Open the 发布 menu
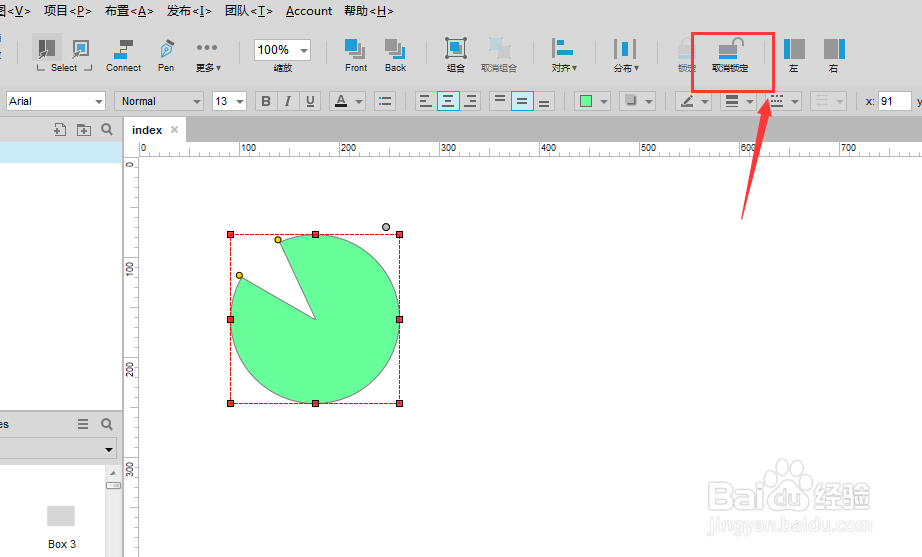 [x=189, y=11]
